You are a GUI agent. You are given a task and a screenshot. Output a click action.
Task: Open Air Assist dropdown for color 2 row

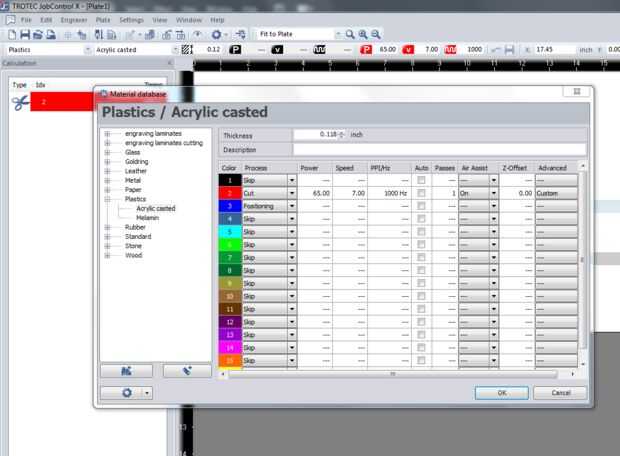[x=494, y=193]
